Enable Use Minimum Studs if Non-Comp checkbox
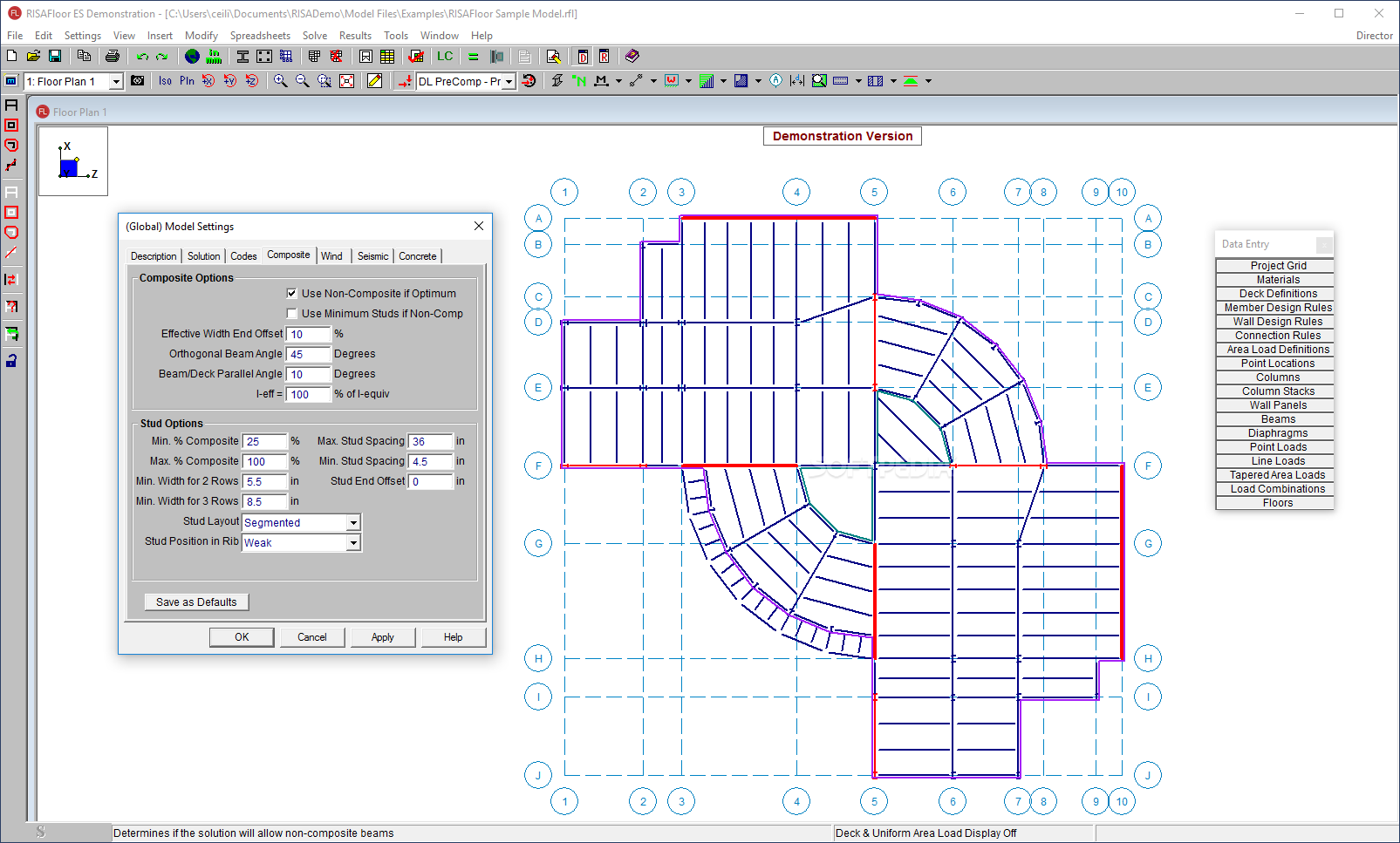Viewport: 1400px width, 843px height. pos(292,313)
